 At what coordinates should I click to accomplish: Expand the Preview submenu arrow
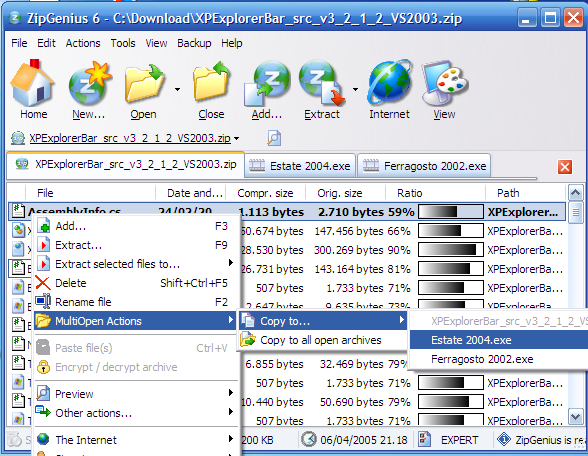coord(231,393)
